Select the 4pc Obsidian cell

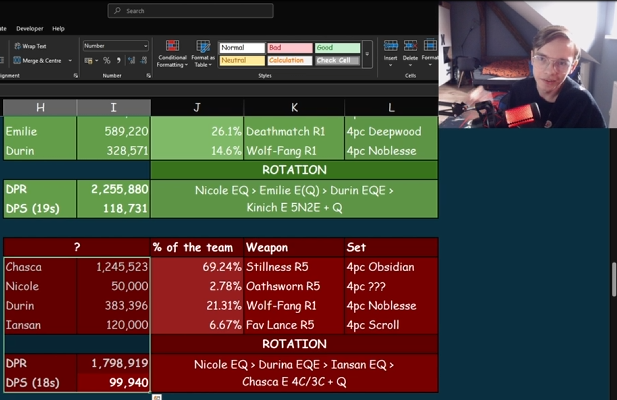coord(391,267)
